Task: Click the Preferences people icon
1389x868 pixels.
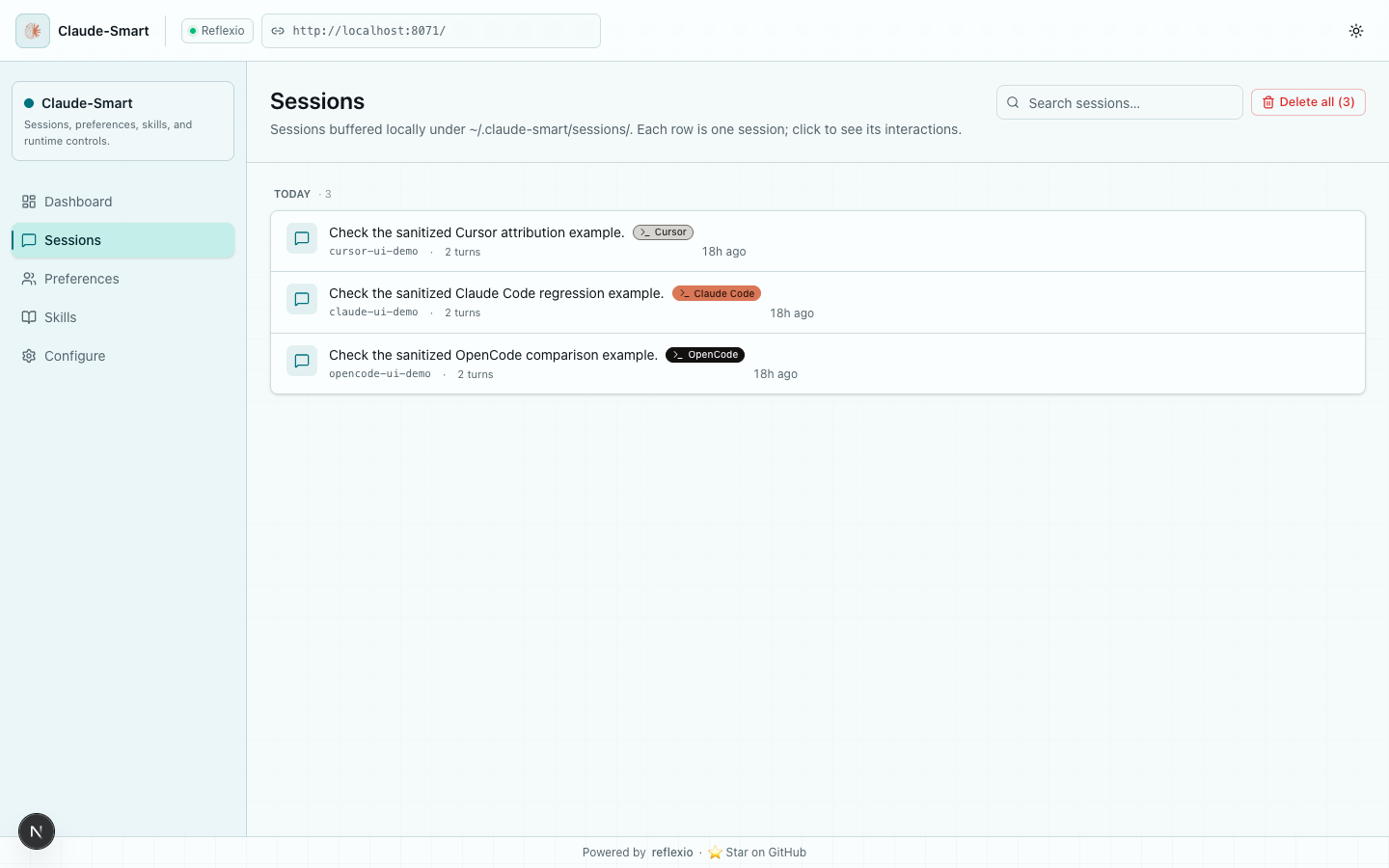Action: [x=29, y=279]
